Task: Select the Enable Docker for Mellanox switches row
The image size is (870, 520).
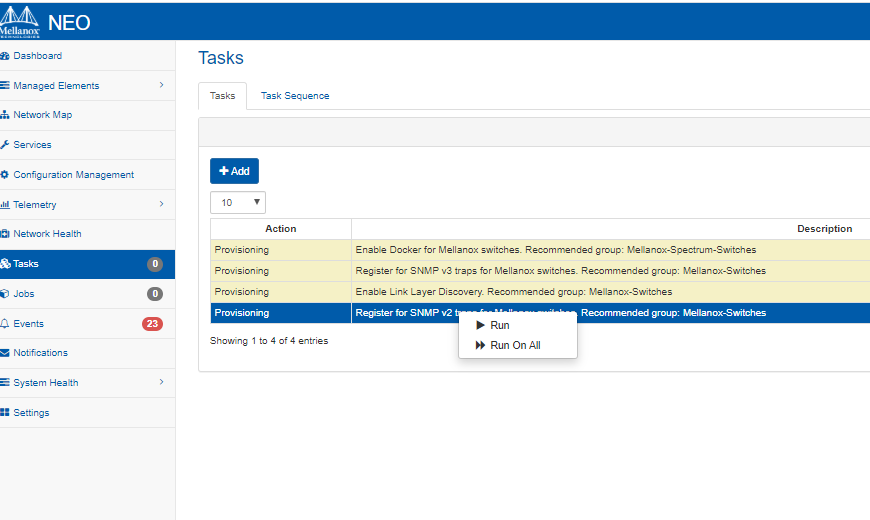Action: (540, 250)
